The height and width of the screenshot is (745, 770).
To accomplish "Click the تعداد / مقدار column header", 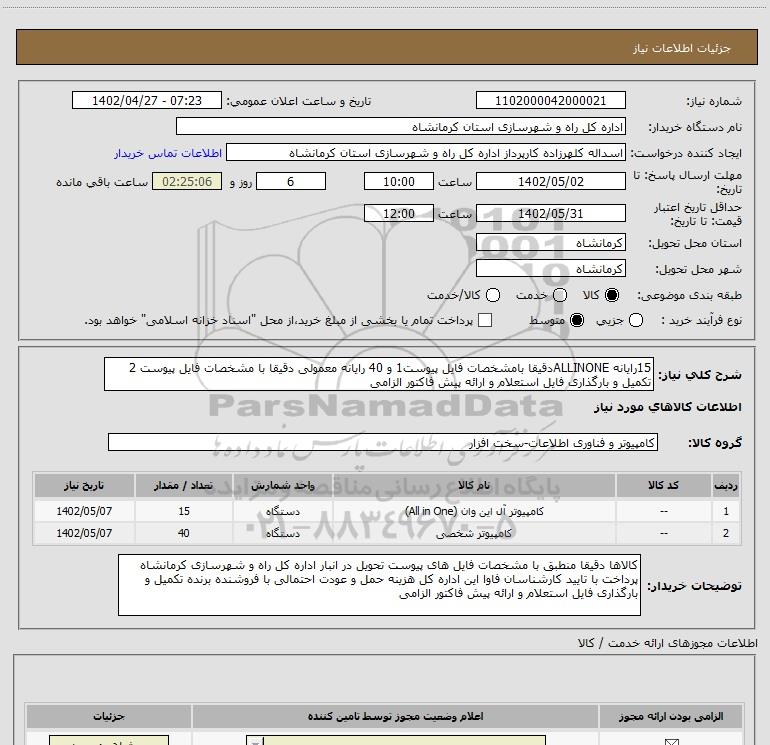I will pyautogui.click(x=184, y=485).
